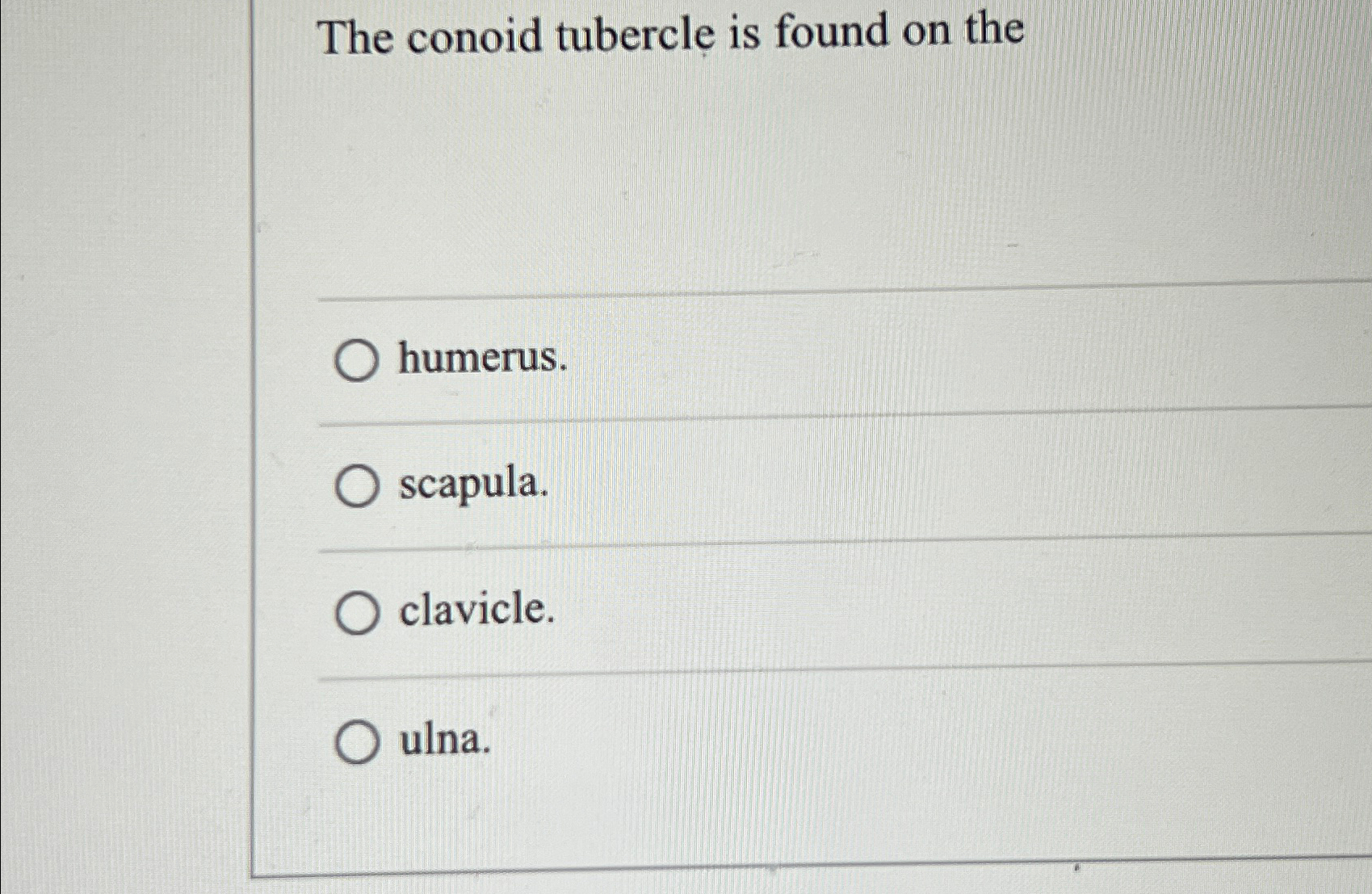1372x894 pixels.
Task: Click the ulna answer label
Action: tap(443, 742)
